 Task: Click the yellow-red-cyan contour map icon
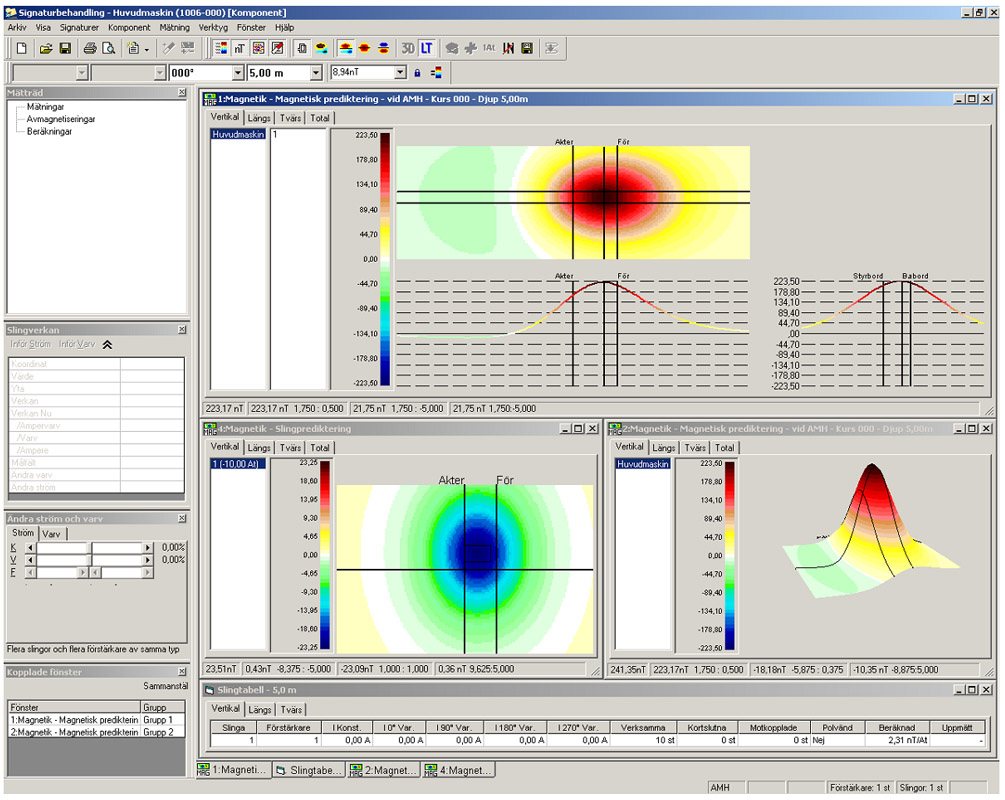[x=321, y=48]
